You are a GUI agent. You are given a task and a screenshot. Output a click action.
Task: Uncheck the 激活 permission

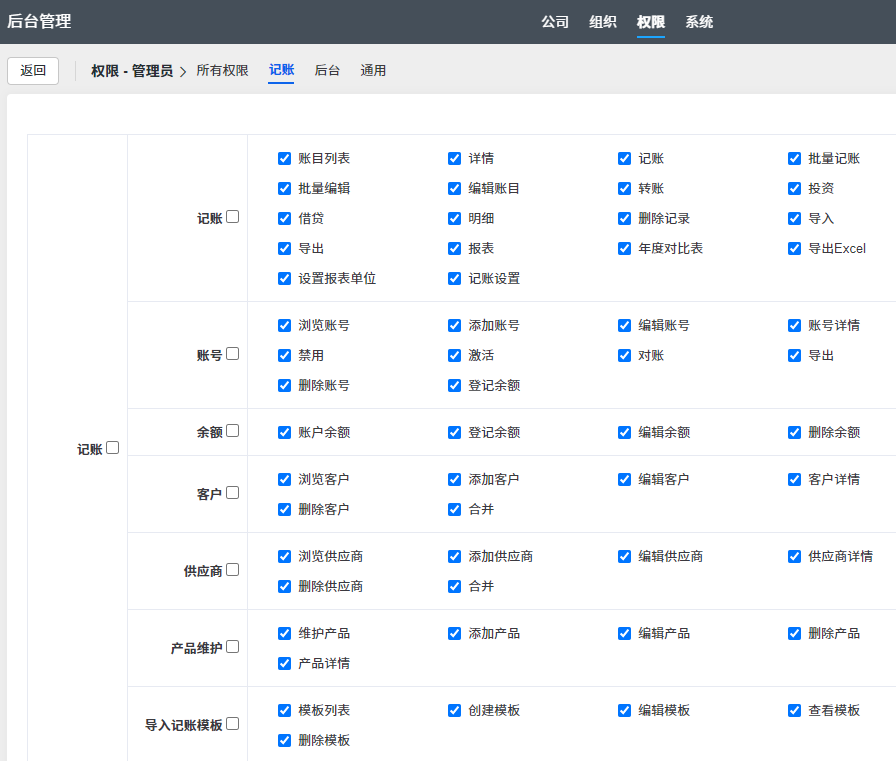point(454,355)
